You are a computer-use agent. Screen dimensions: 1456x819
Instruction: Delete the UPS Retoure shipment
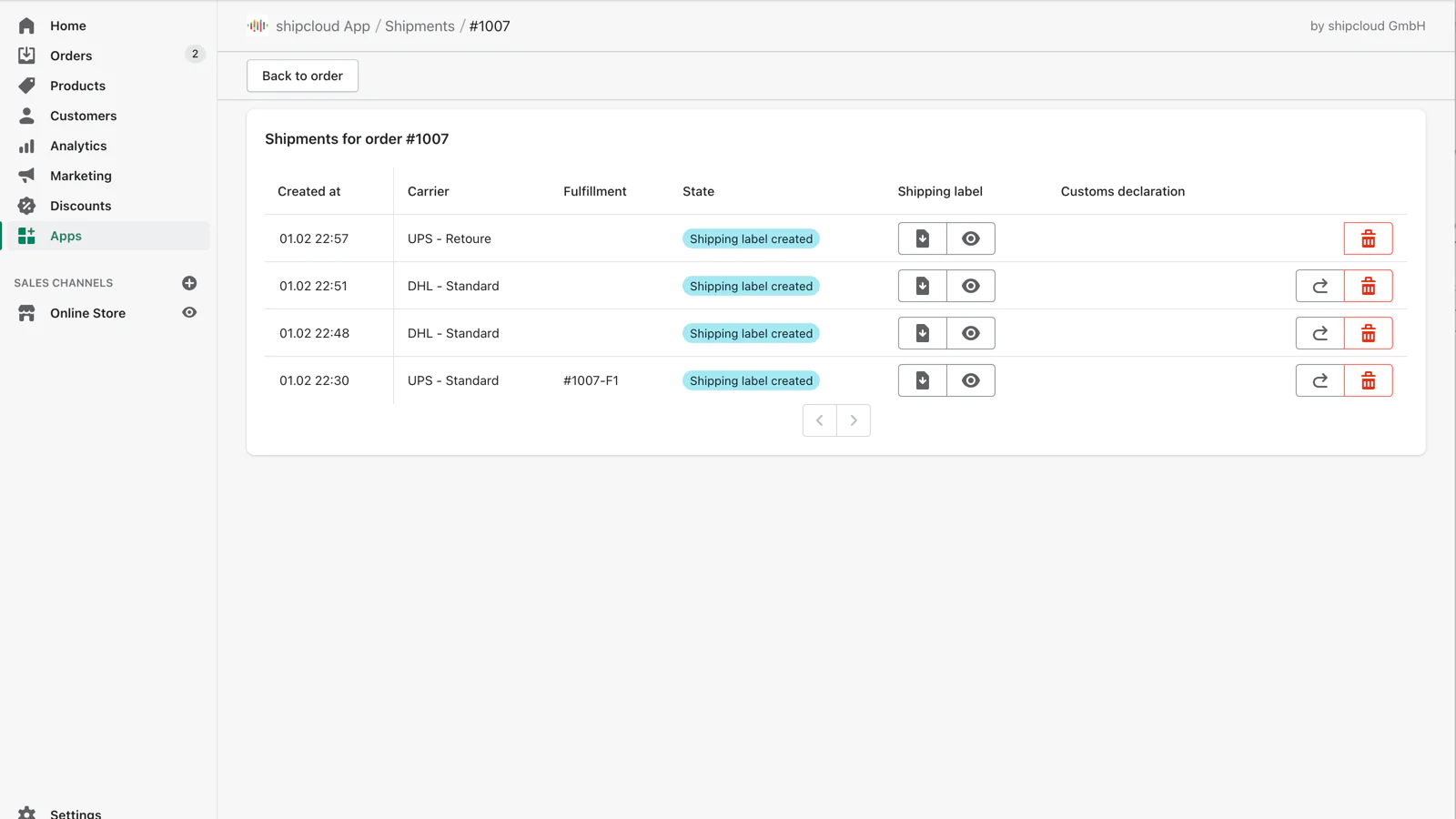coord(1368,238)
